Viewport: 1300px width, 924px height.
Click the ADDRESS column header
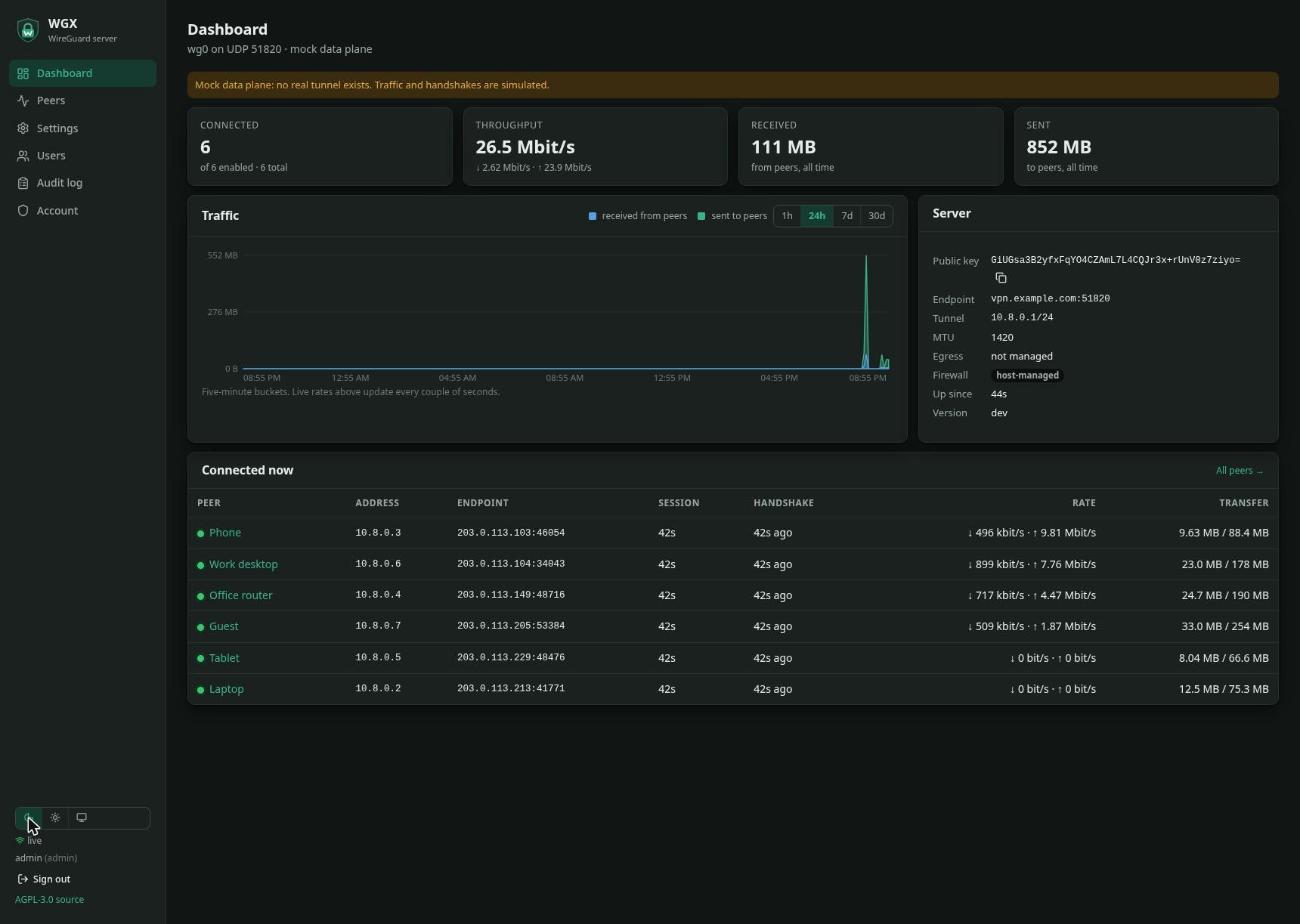pyautogui.click(x=377, y=503)
